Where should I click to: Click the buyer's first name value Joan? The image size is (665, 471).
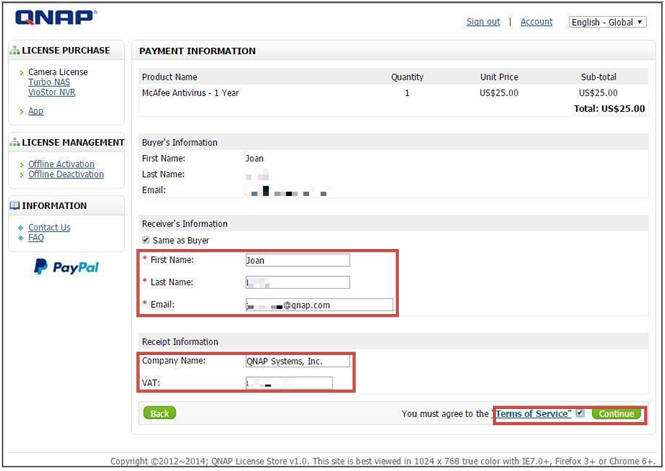(x=254, y=159)
